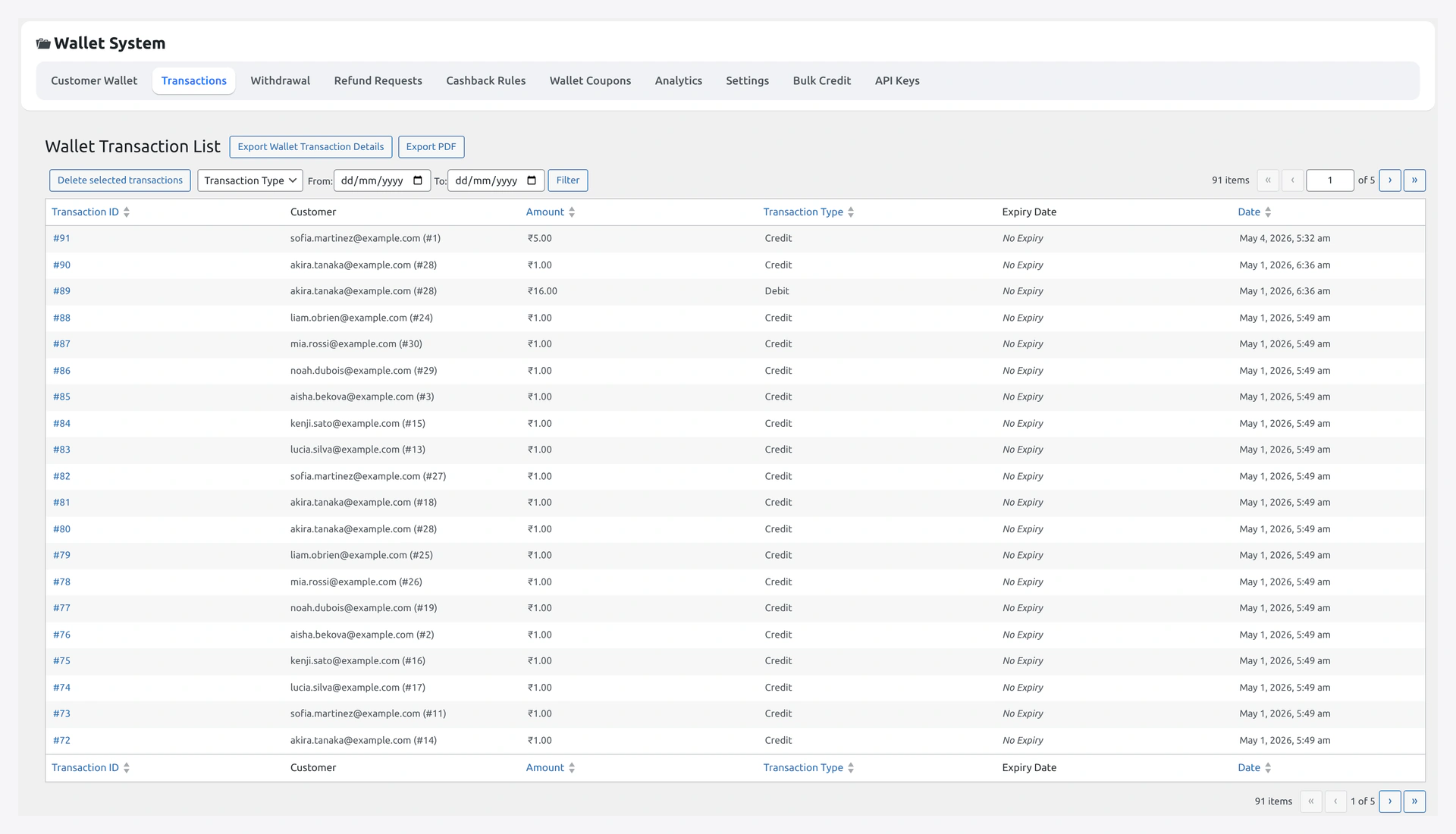Open calendar picker in To date field
Viewport: 1456px width, 834px height.
click(532, 180)
